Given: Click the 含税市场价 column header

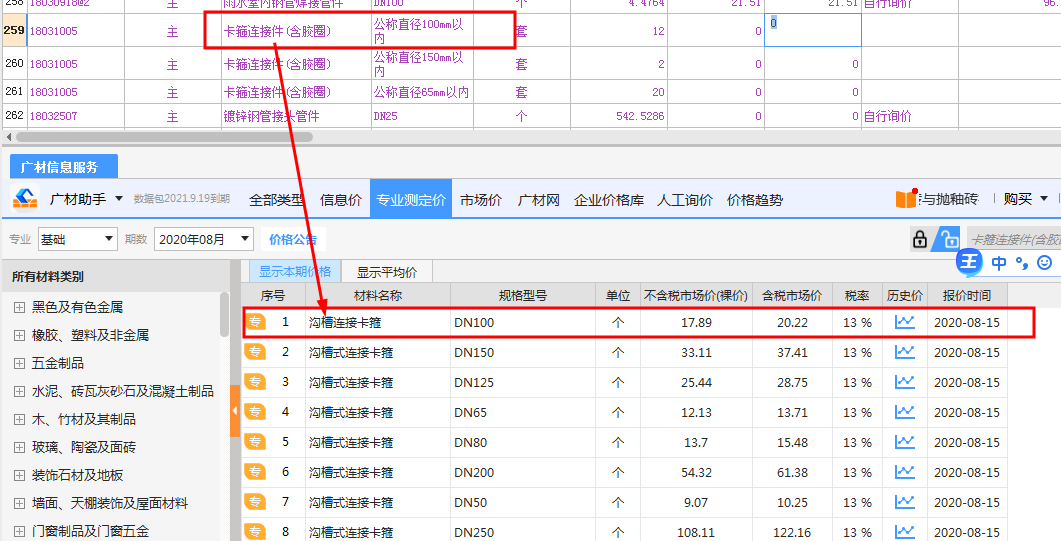Looking at the screenshot, I should pyautogui.click(x=792, y=296).
